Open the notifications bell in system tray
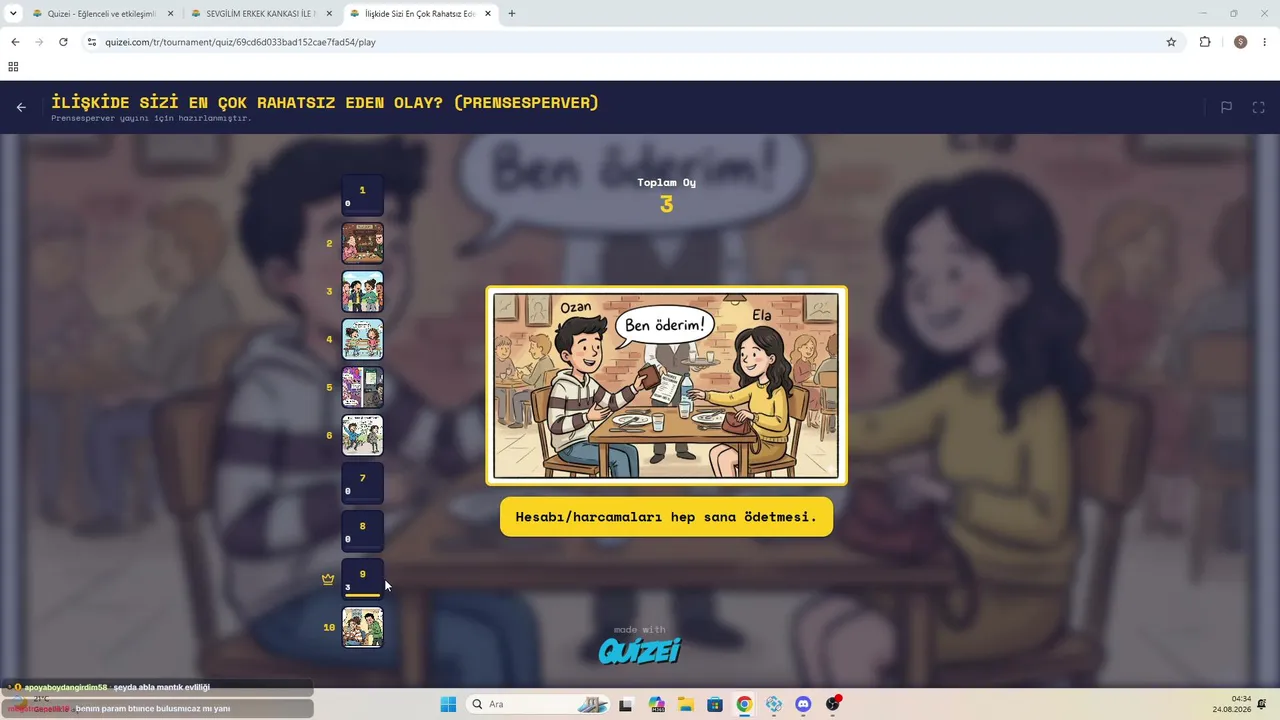 1263,704
